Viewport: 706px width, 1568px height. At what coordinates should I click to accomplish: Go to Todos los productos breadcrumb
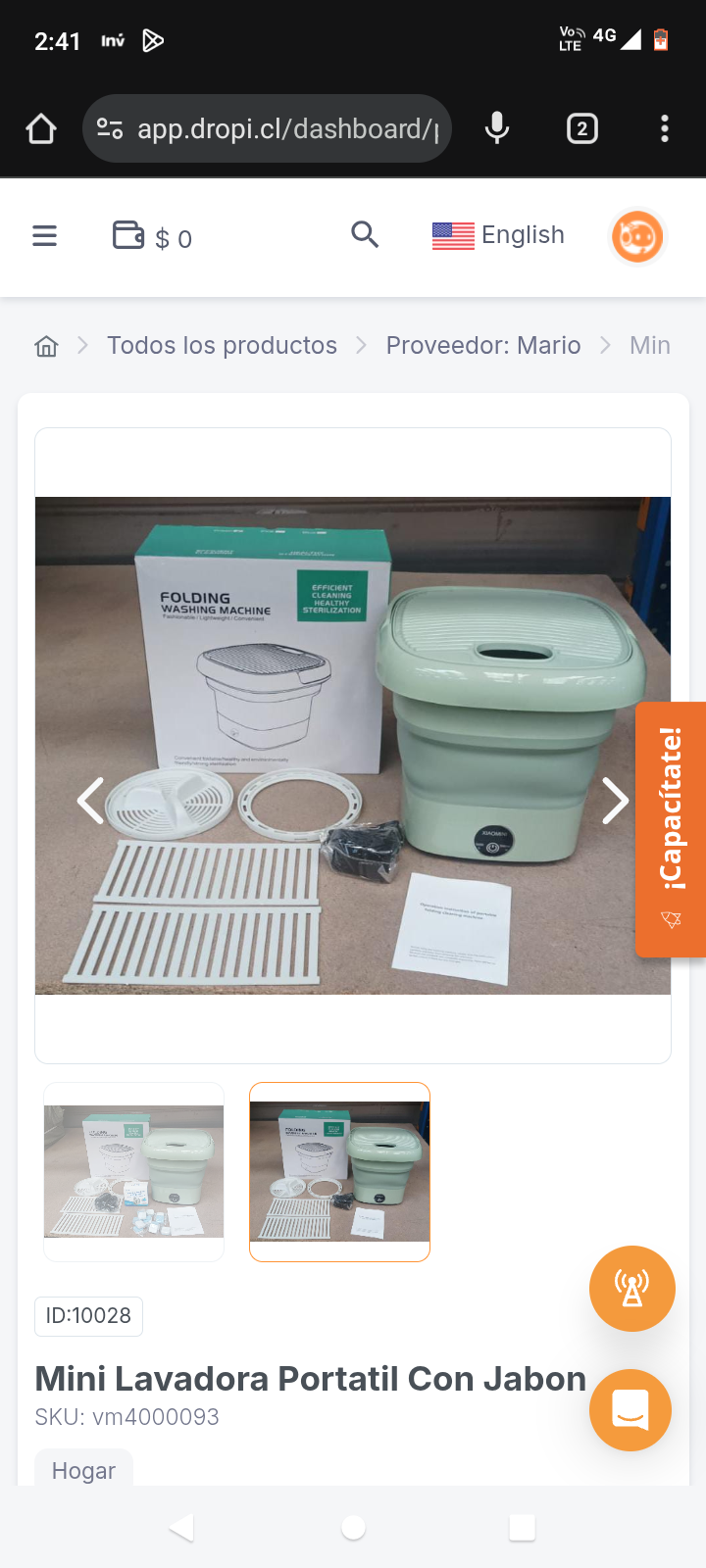coord(222,346)
